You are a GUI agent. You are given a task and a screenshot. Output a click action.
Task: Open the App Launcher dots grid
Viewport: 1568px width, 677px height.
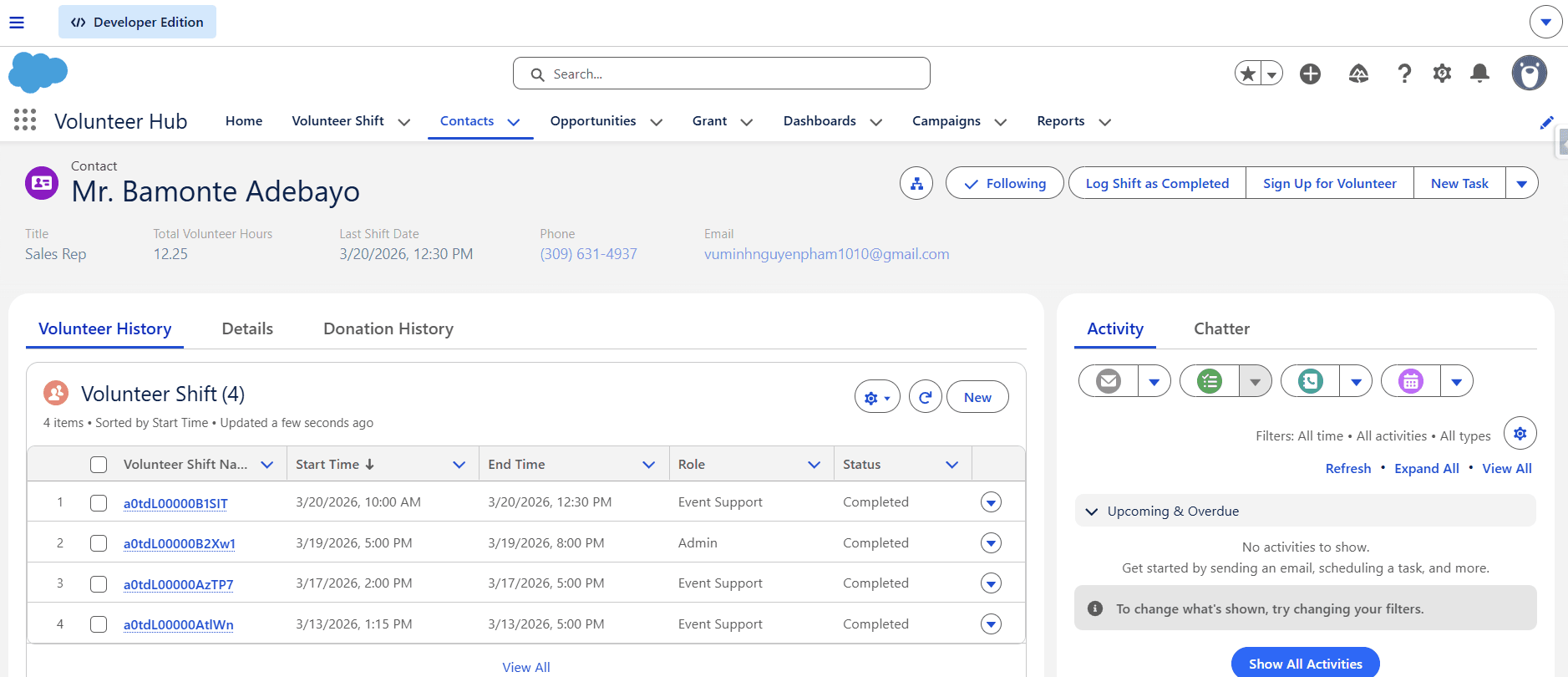pos(25,120)
